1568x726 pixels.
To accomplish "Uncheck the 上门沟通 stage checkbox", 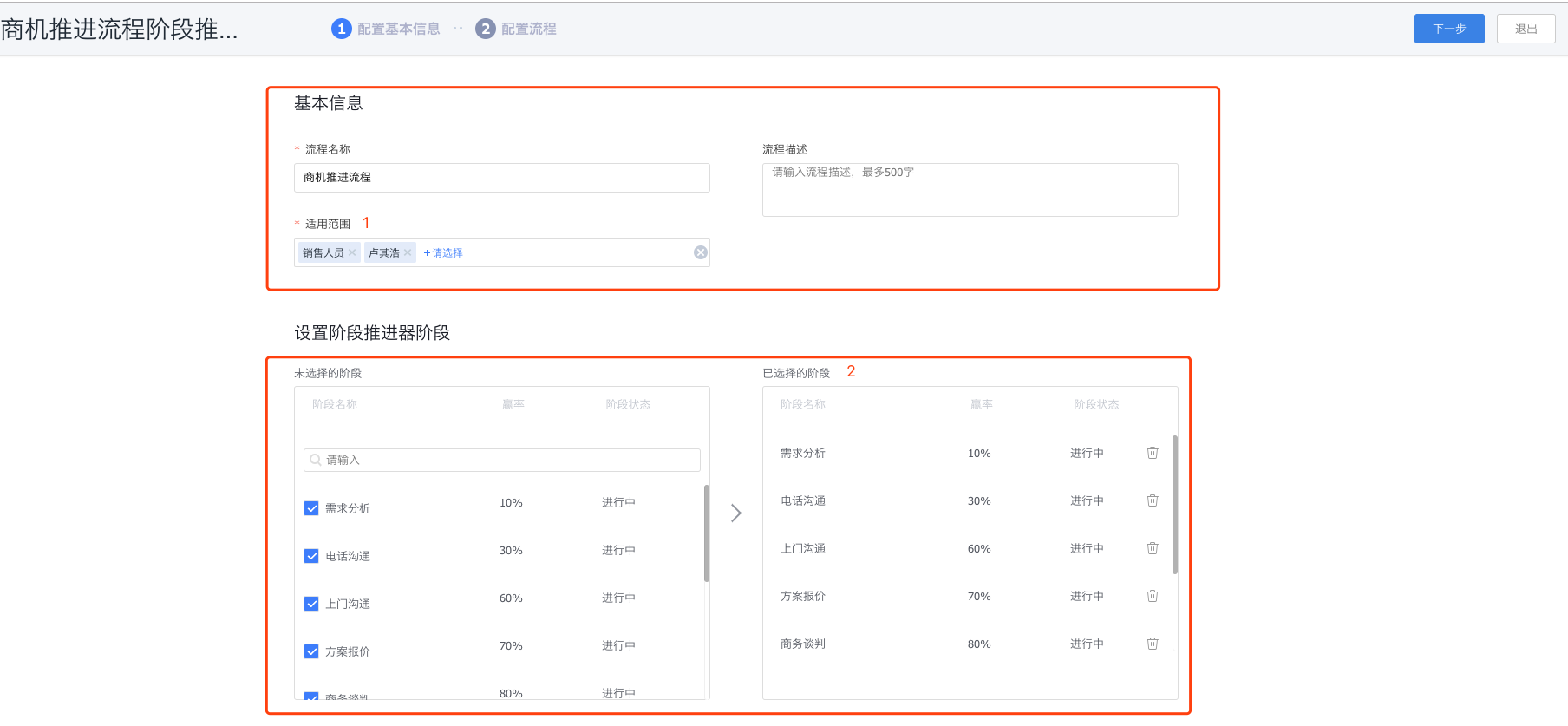I will [x=311, y=604].
